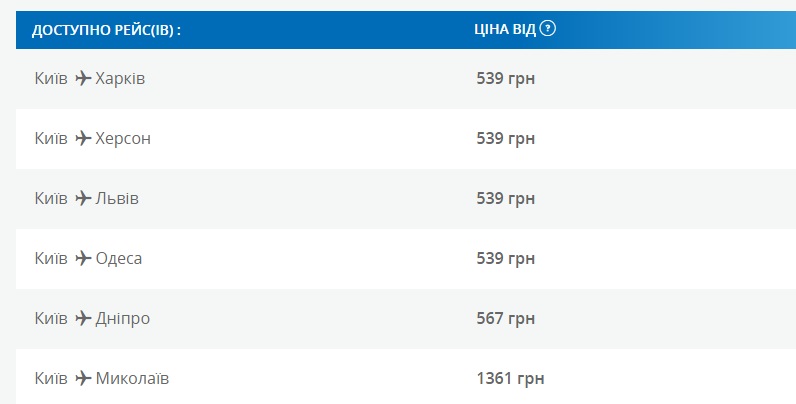Click the airplane icon in Київ–Харків row
The height and width of the screenshot is (404, 796).
pyautogui.click(x=83, y=78)
